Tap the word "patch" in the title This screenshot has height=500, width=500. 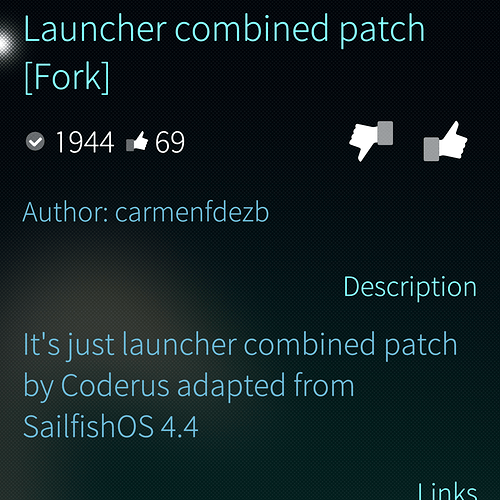pyautogui.click(x=382, y=31)
